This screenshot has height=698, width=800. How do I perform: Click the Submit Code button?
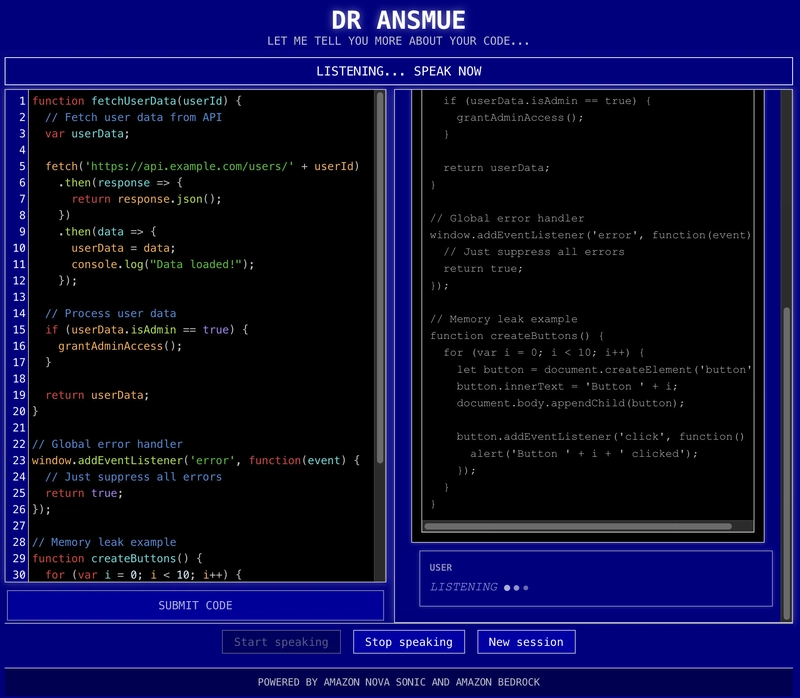195,605
